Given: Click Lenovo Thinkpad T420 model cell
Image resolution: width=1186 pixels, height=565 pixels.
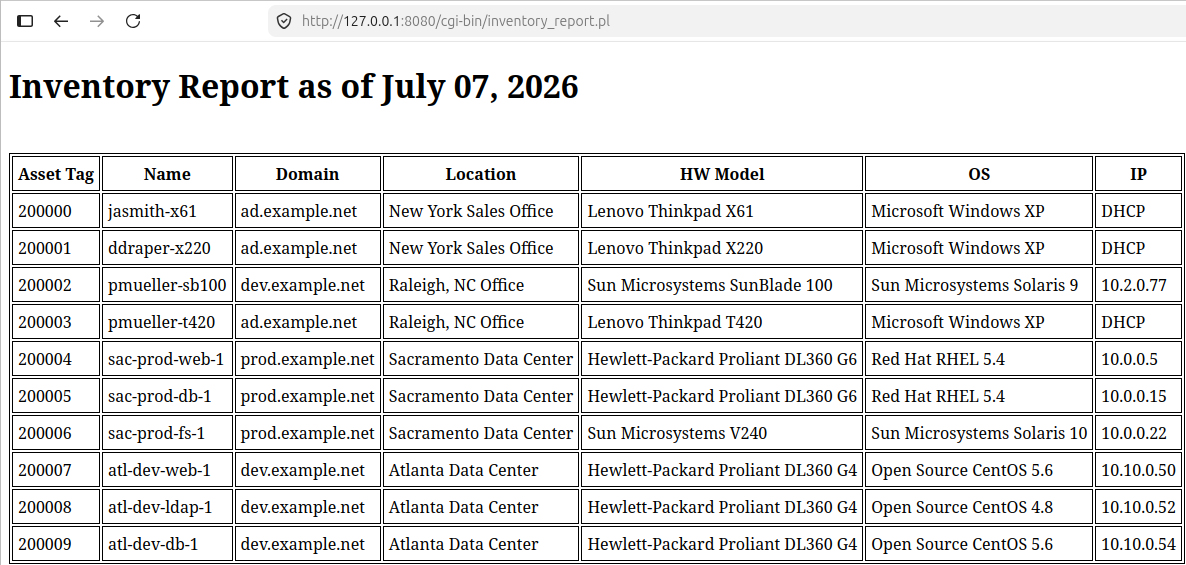Looking at the screenshot, I should pos(722,322).
